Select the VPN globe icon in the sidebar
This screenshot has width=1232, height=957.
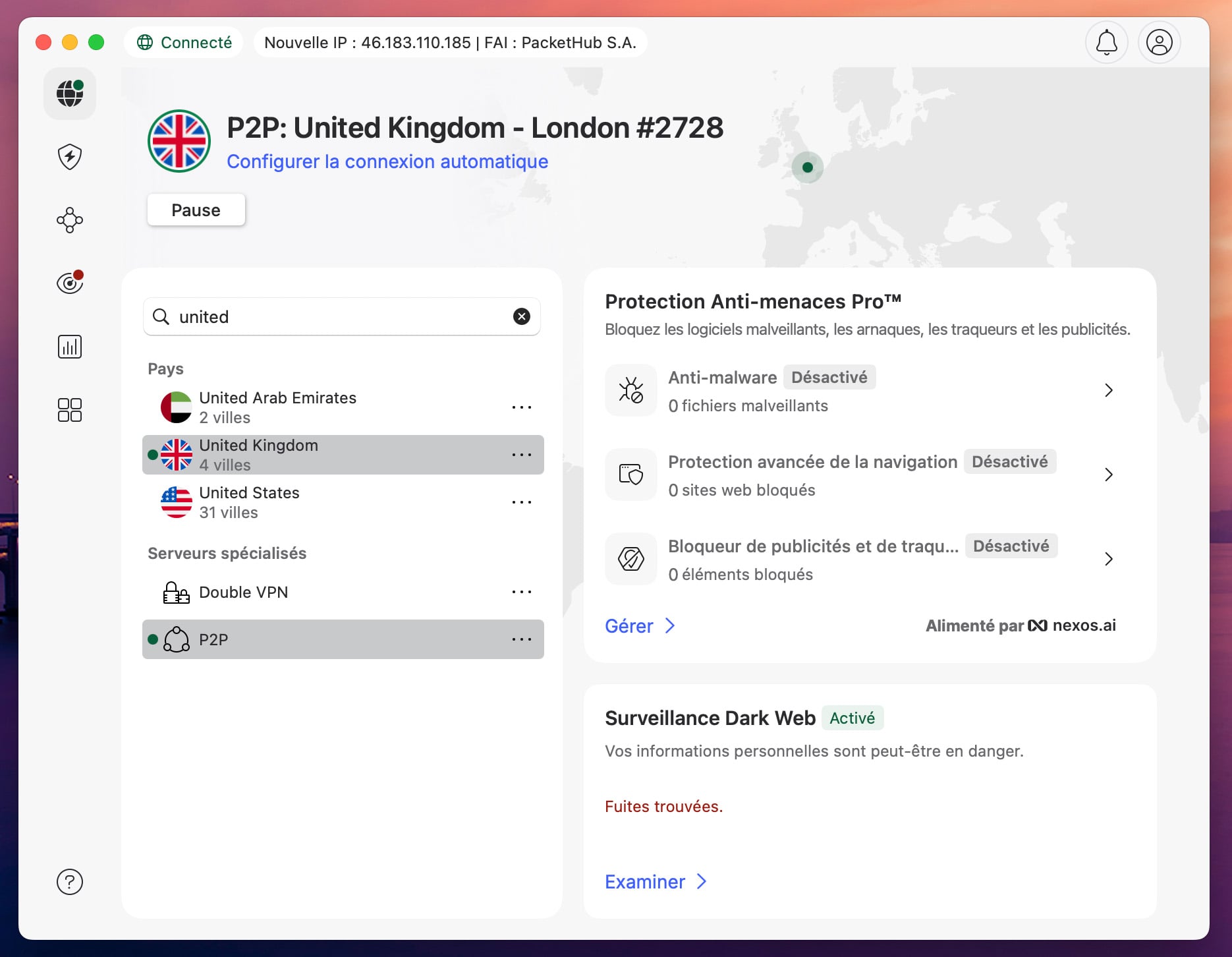click(69, 94)
